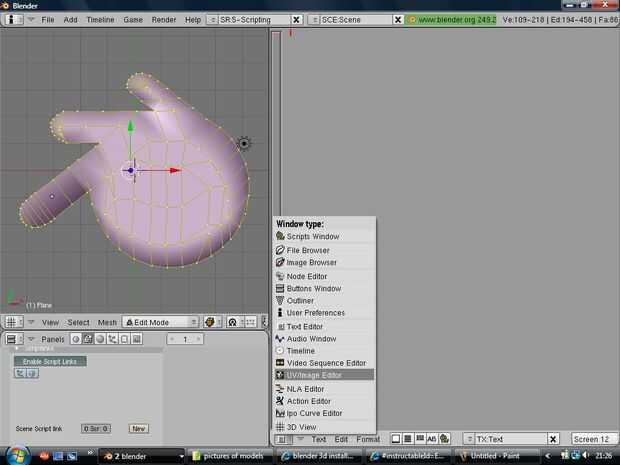Image resolution: width=620 pixels, height=465 pixels.
Task: Toggle line numbers in text editor
Action: pyautogui.click(x=408, y=439)
